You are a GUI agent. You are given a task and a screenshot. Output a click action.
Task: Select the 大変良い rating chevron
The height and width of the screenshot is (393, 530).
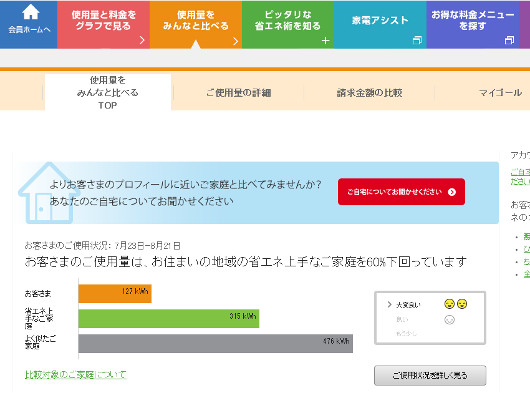389,304
